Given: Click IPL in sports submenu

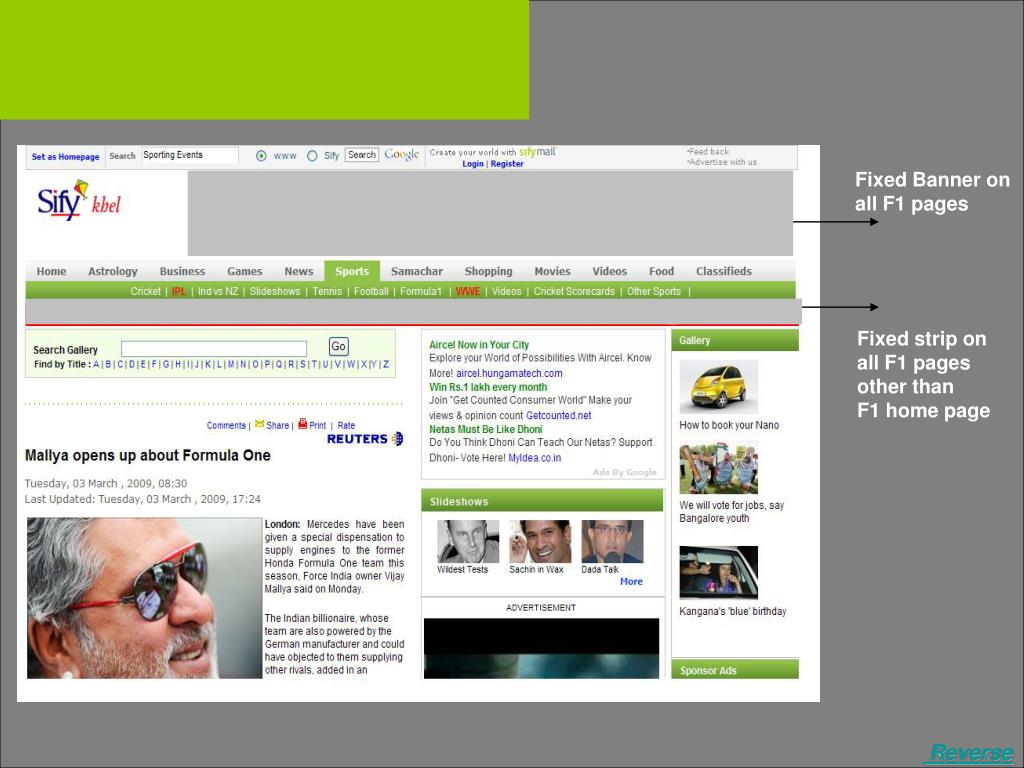Looking at the screenshot, I should click(x=179, y=291).
